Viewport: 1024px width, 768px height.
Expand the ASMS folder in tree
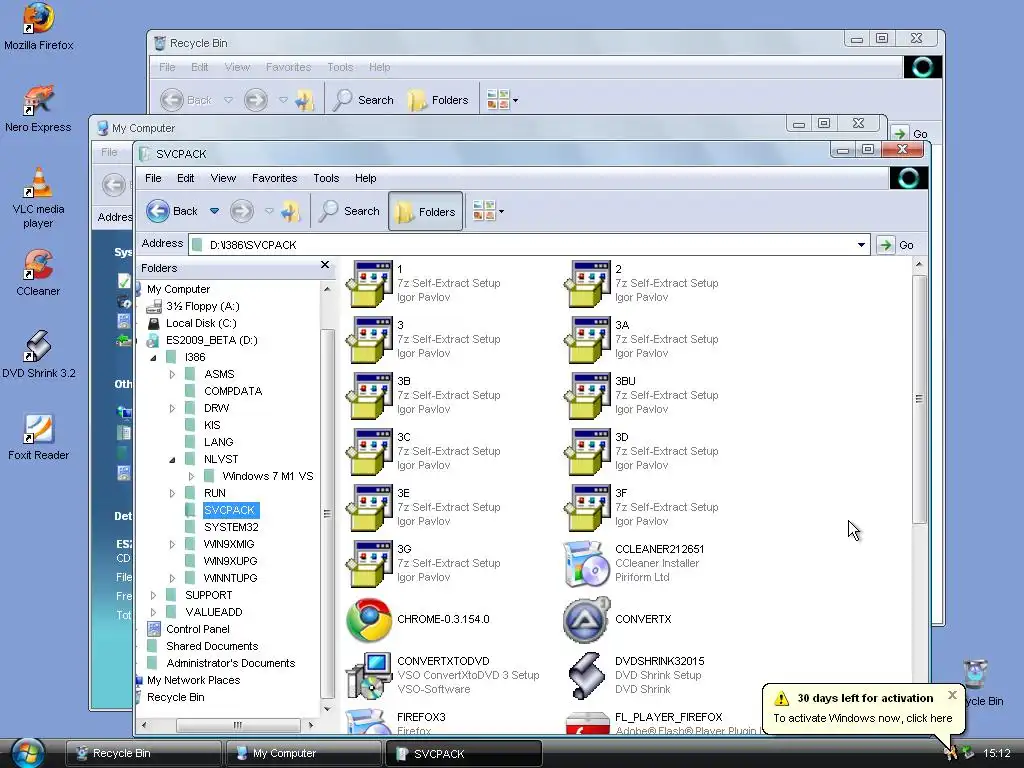click(x=172, y=374)
